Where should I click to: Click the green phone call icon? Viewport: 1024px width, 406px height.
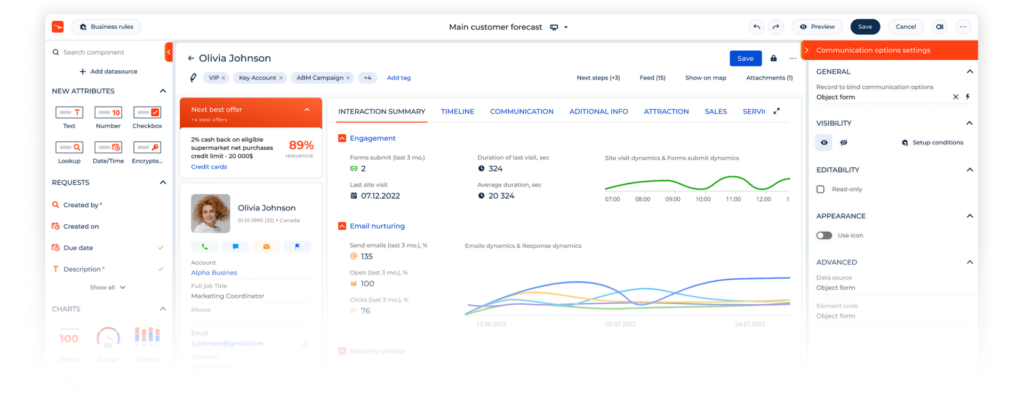point(204,246)
